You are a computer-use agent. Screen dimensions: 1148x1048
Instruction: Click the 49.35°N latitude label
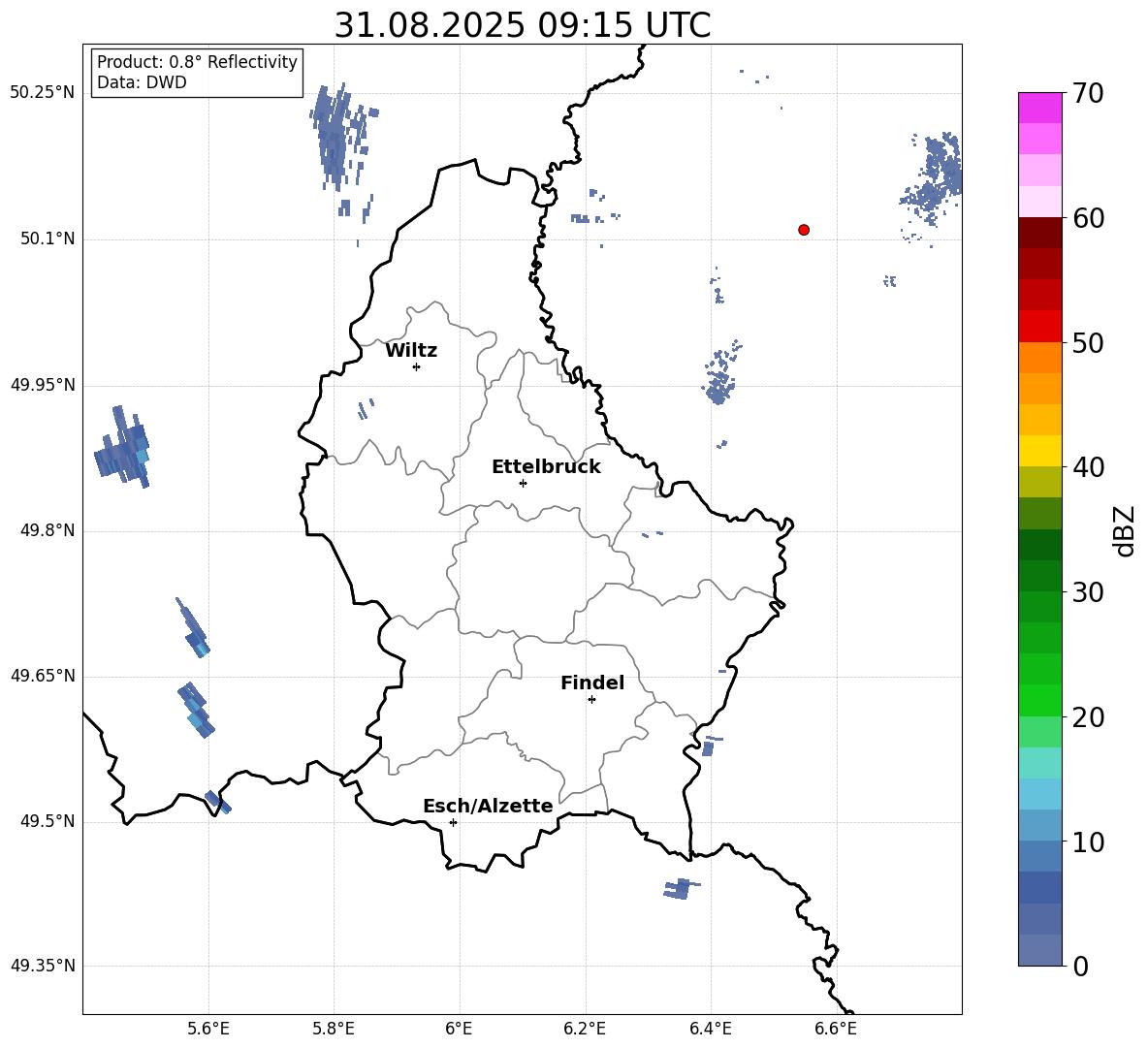(x=43, y=966)
